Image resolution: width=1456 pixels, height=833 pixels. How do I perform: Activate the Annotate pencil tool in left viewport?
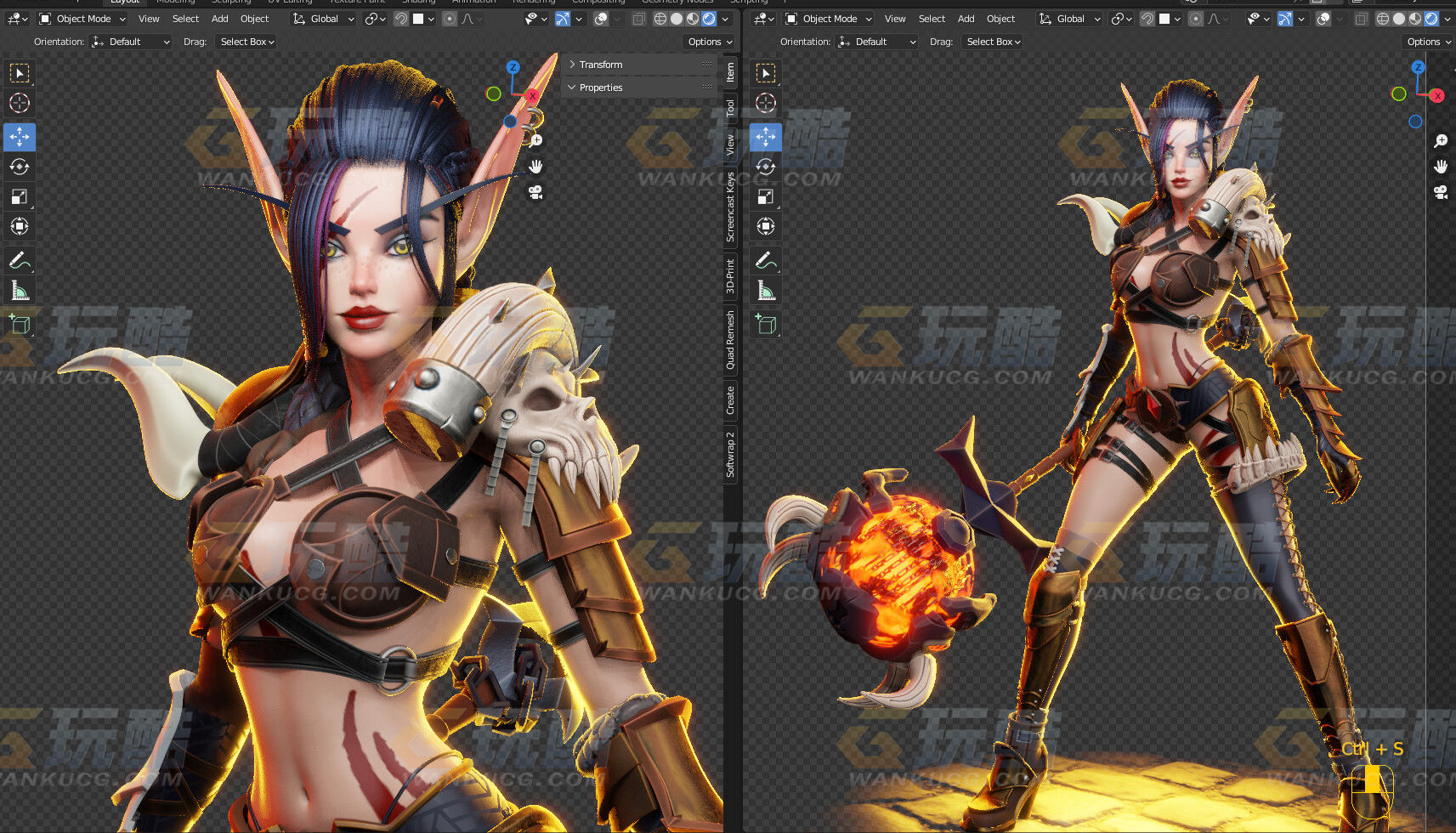pos(20,260)
